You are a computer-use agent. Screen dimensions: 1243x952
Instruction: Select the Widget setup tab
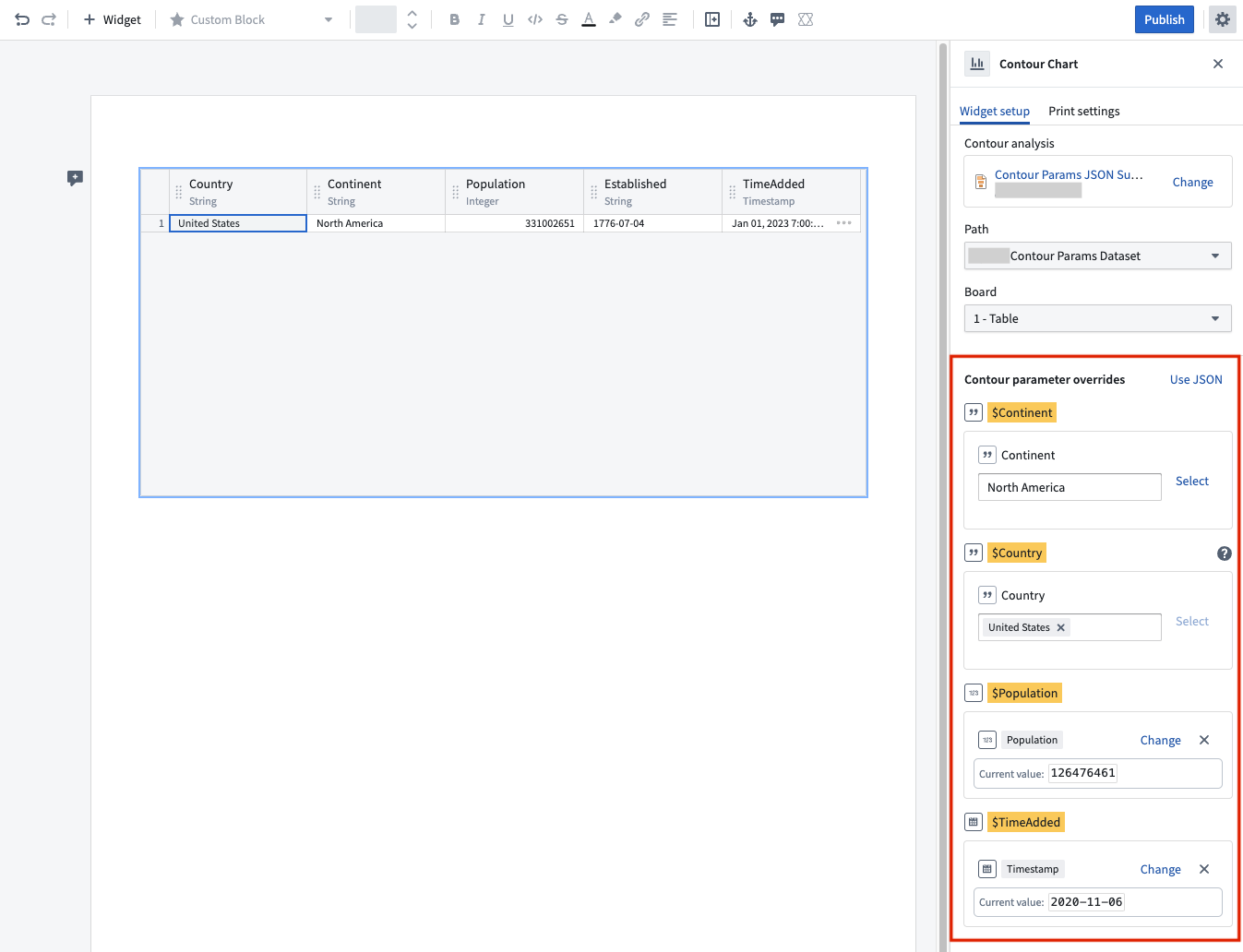pos(995,111)
